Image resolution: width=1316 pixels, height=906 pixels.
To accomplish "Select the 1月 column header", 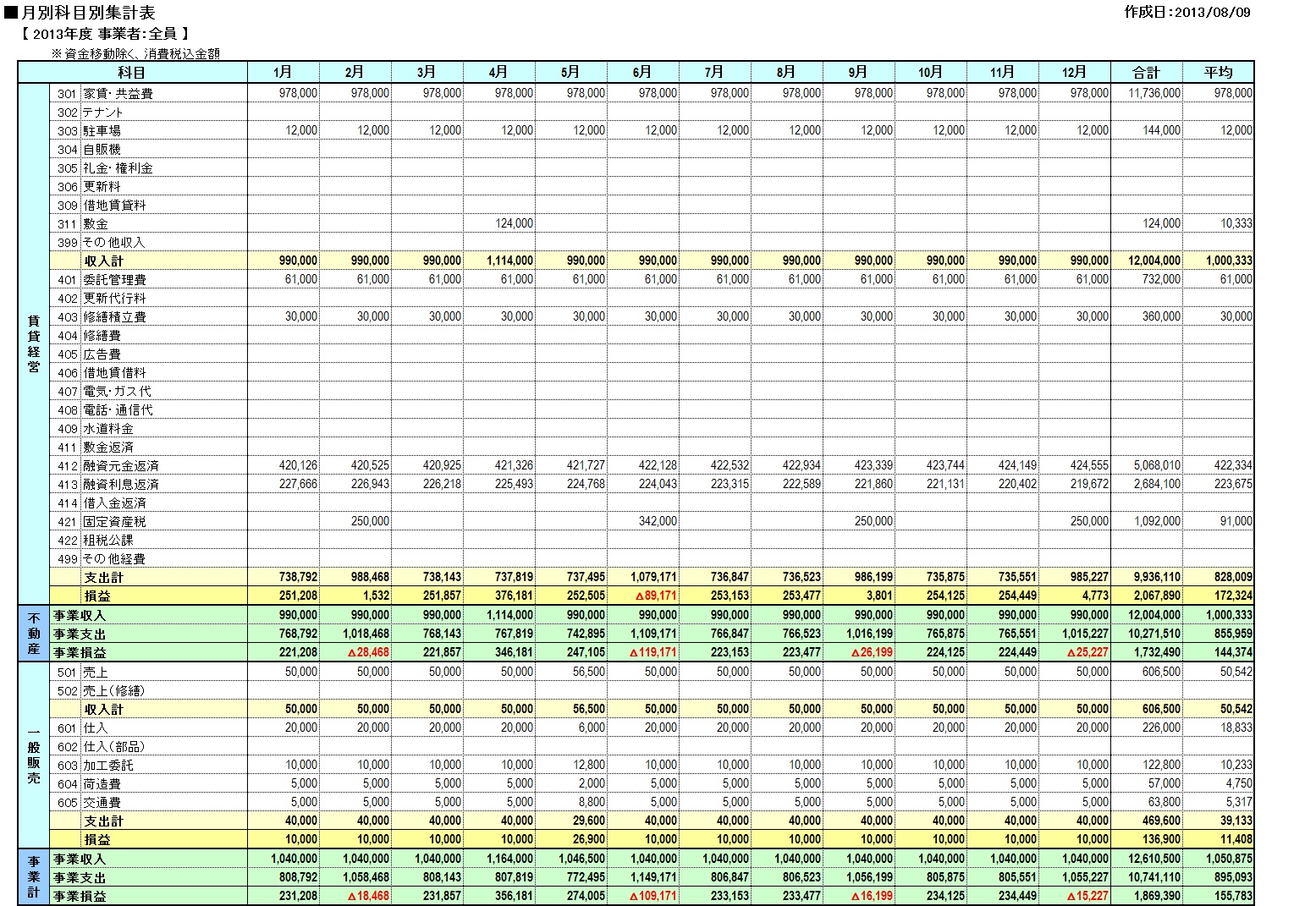I will pos(284,73).
